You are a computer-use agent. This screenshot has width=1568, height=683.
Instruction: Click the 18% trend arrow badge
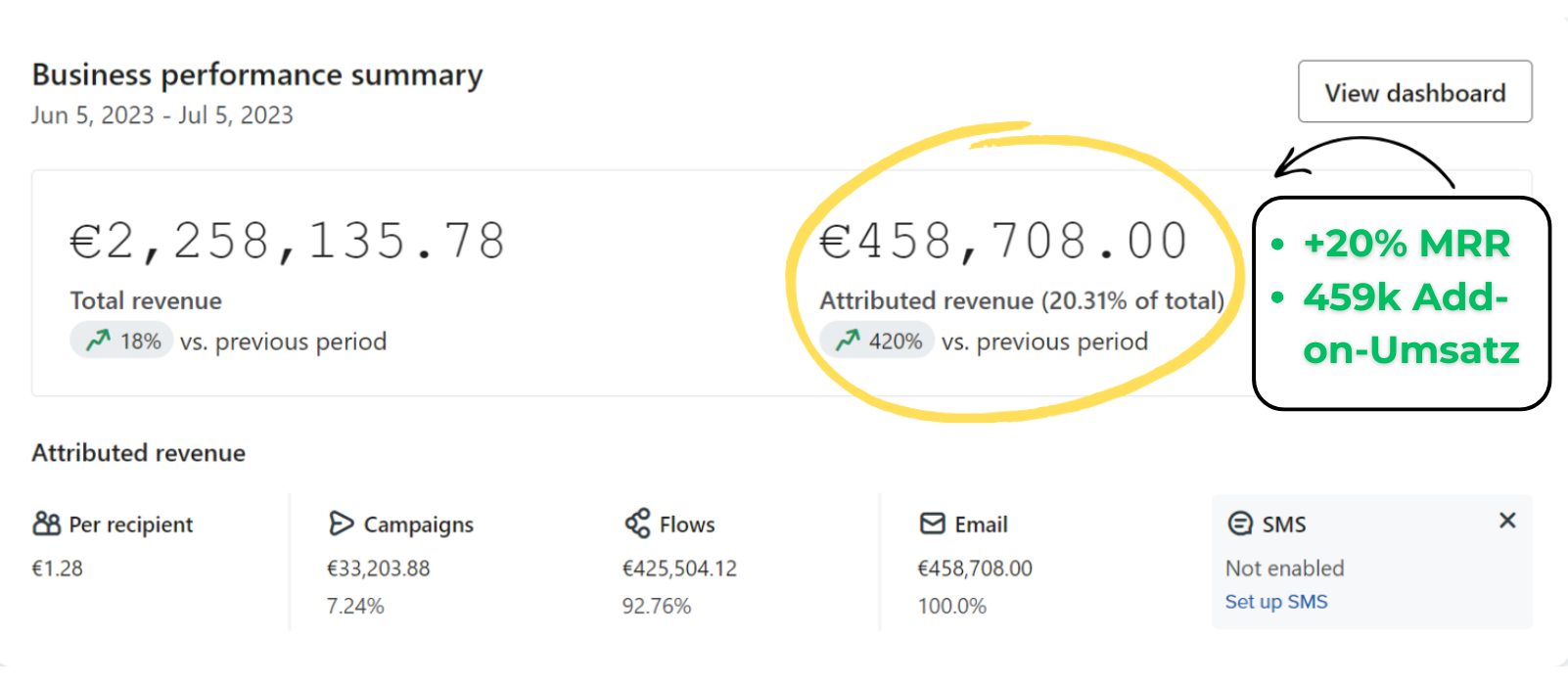[122, 341]
